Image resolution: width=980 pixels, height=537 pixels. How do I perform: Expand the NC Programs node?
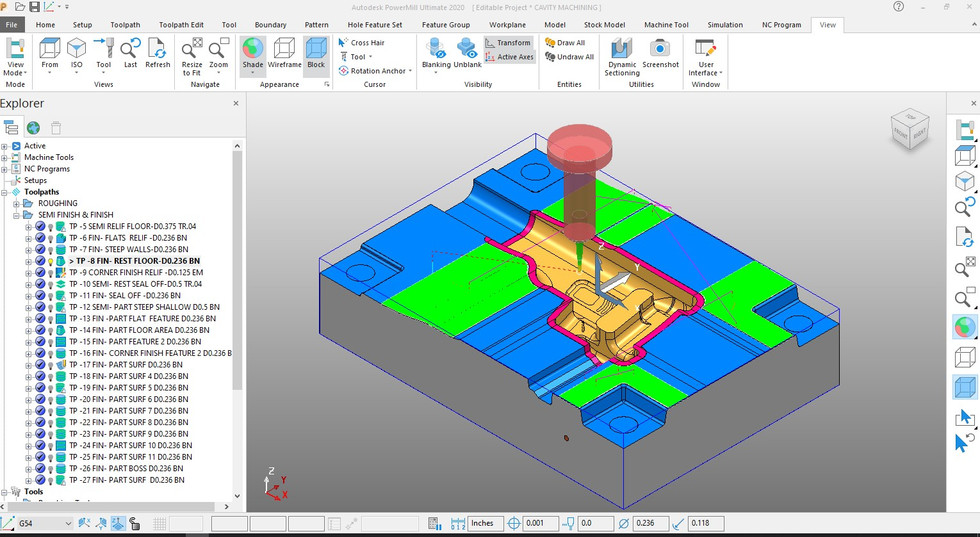[x=4, y=169]
